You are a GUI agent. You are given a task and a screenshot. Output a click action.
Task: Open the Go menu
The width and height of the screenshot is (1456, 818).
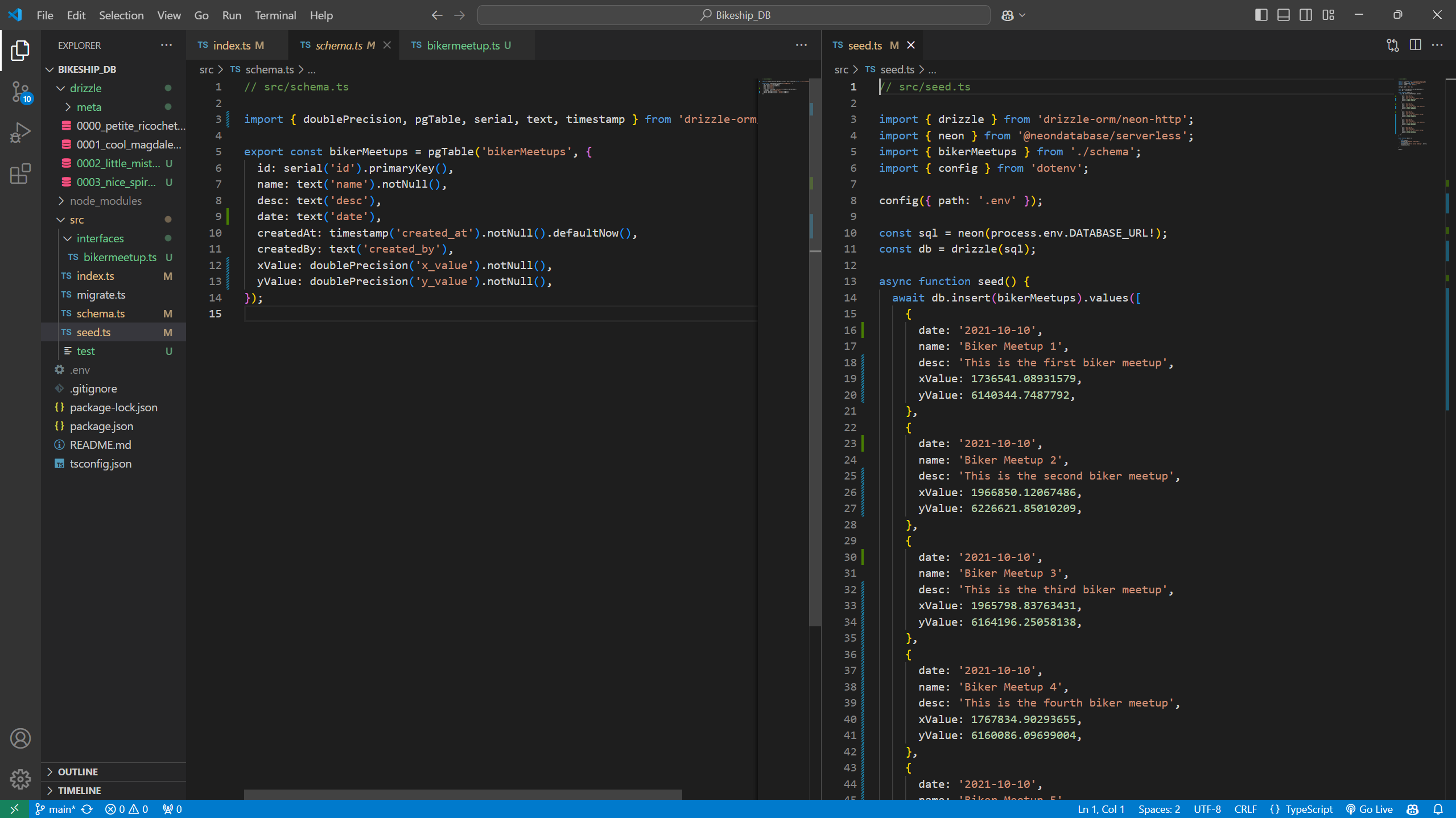201,15
